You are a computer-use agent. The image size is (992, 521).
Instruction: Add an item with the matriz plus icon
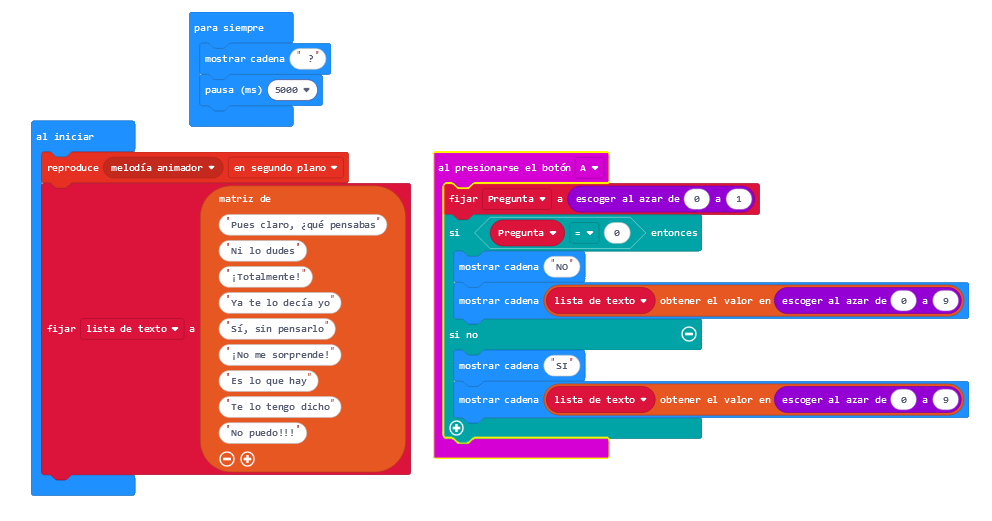point(247,458)
